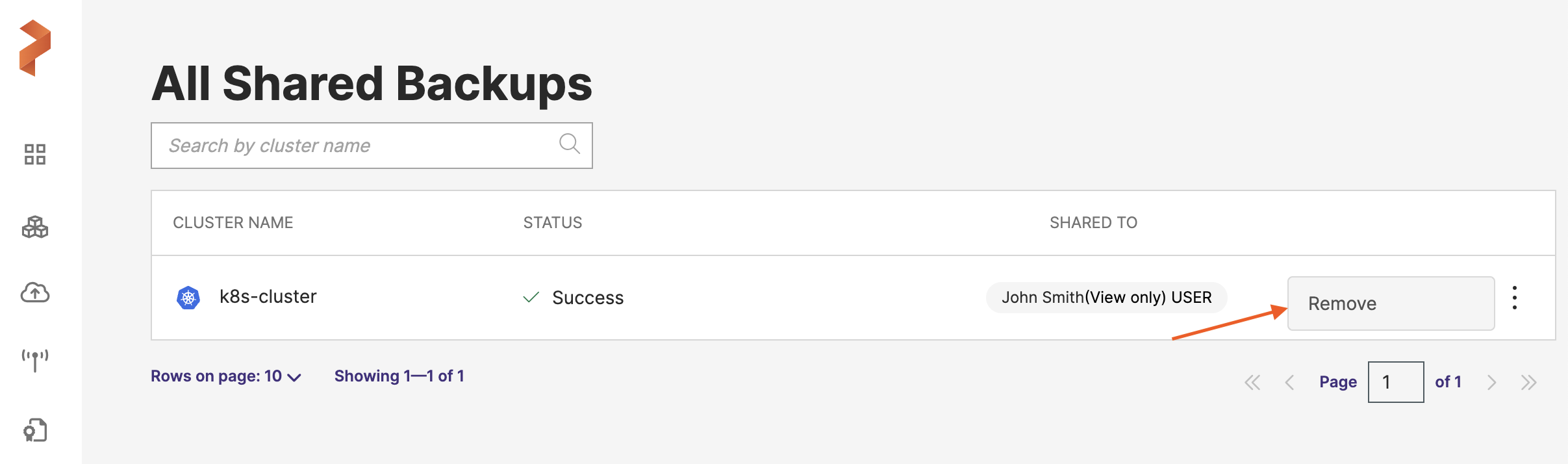
Task: Open the cloud upload backups icon
Action: [x=35, y=293]
